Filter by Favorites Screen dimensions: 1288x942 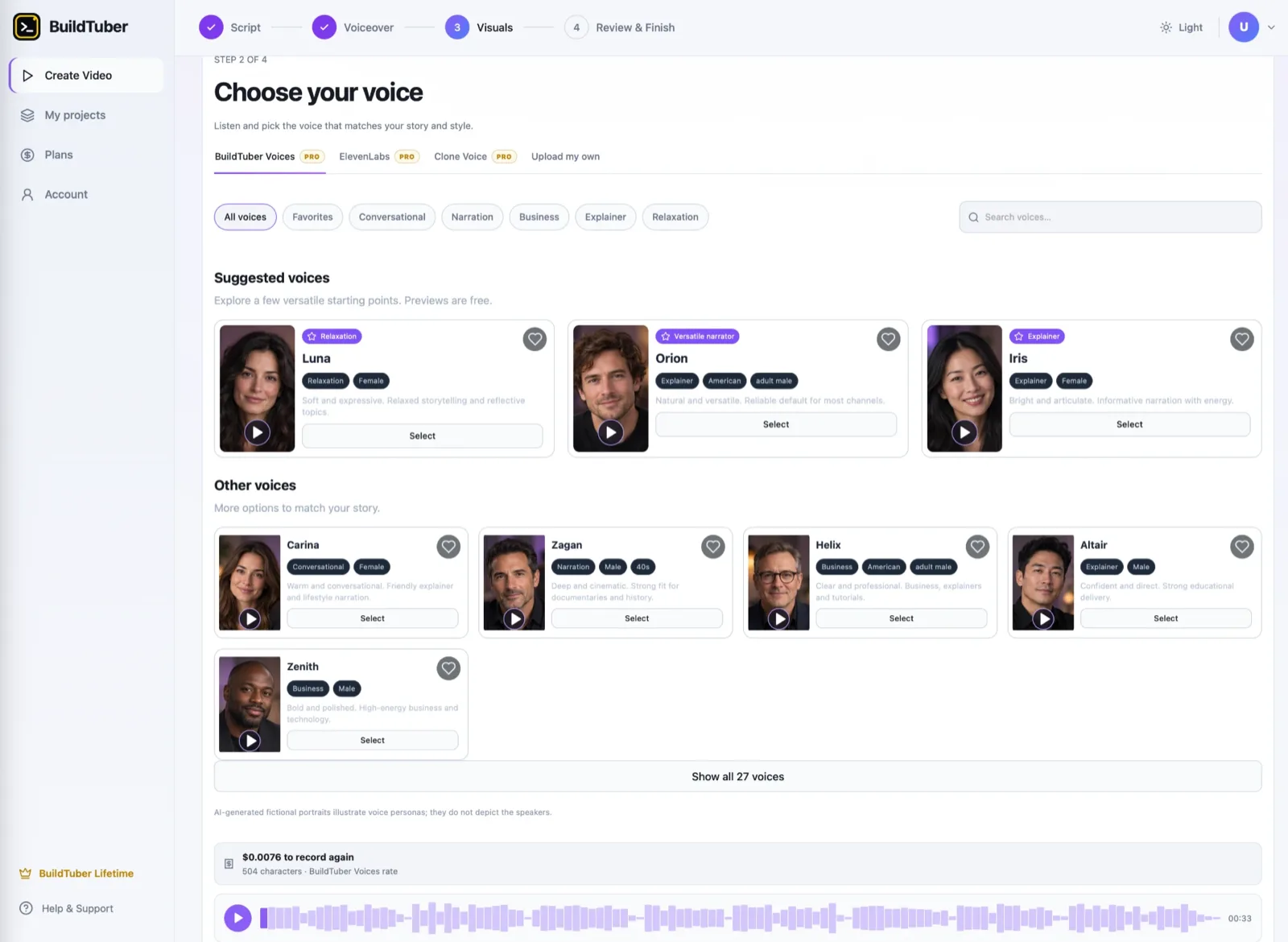312,217
